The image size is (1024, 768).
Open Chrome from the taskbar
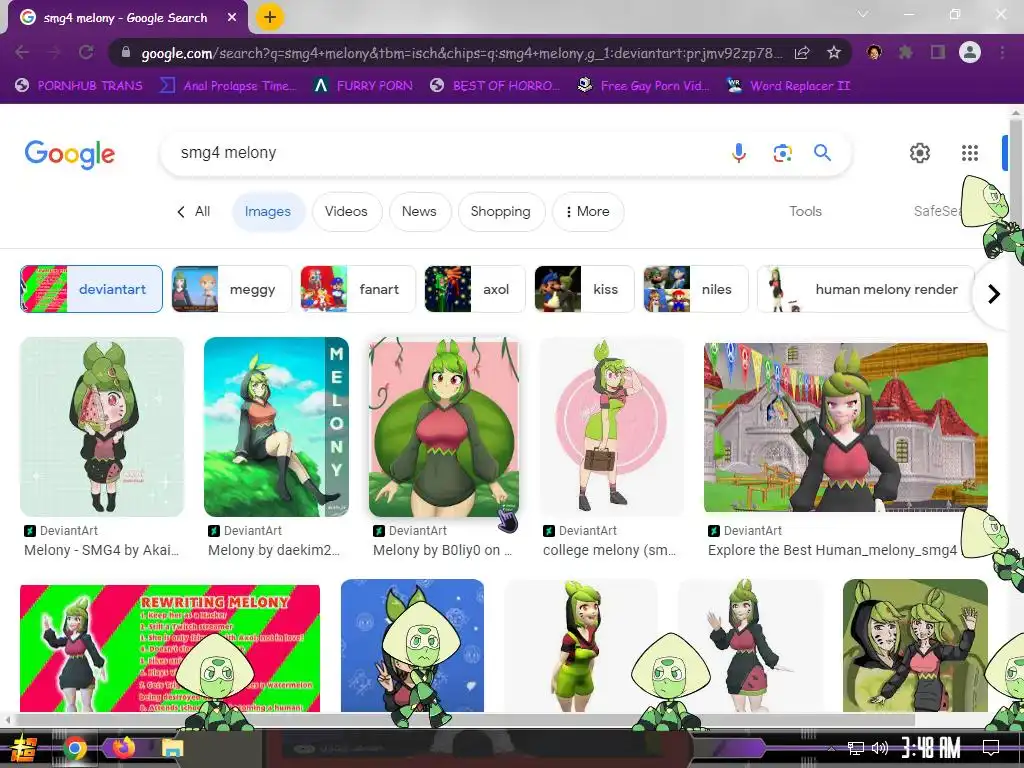[75, 749]
